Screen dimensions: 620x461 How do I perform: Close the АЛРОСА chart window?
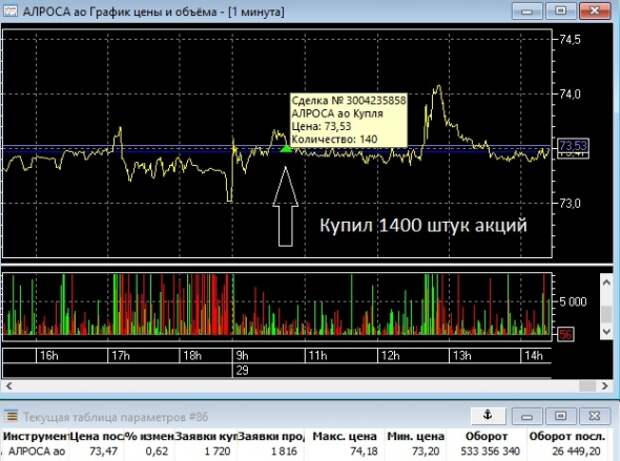coord(595,11)
